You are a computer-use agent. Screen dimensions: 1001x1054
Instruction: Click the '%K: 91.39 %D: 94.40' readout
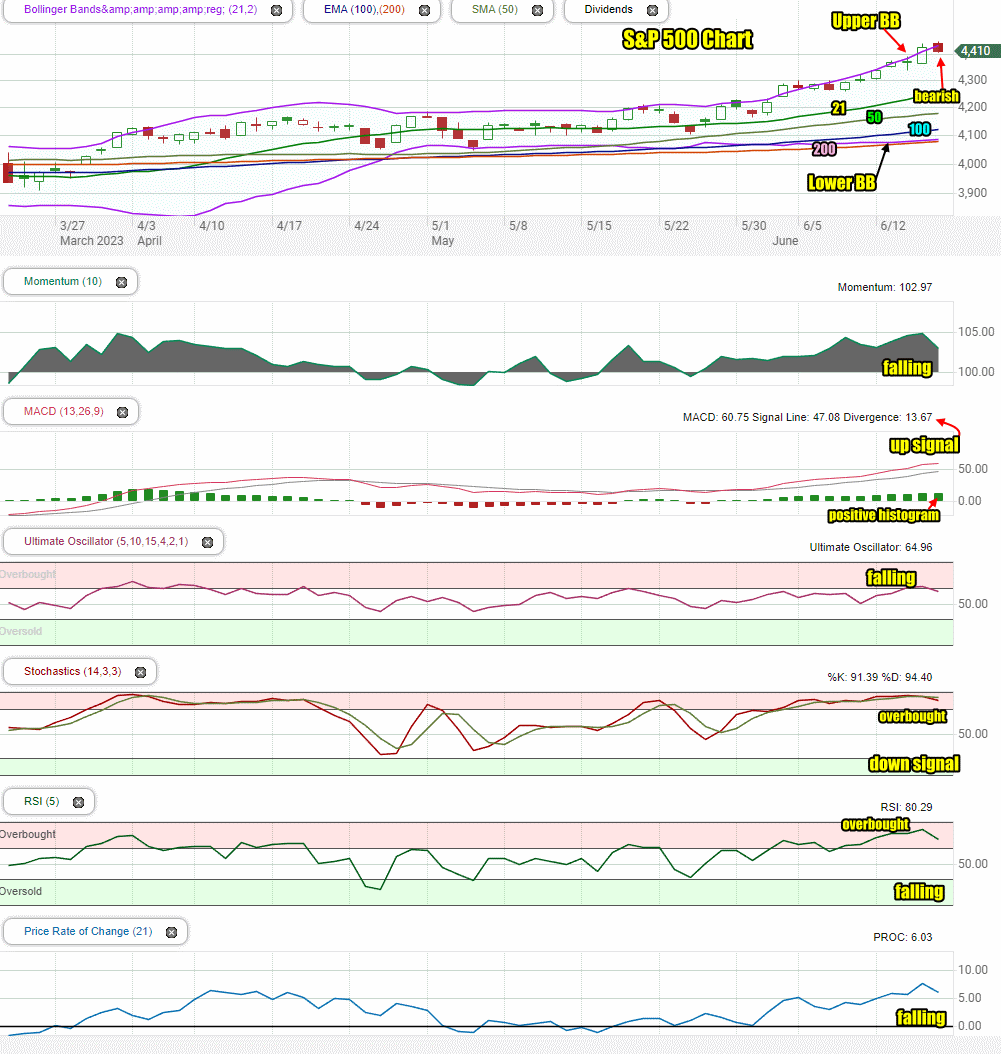[879, 677]
